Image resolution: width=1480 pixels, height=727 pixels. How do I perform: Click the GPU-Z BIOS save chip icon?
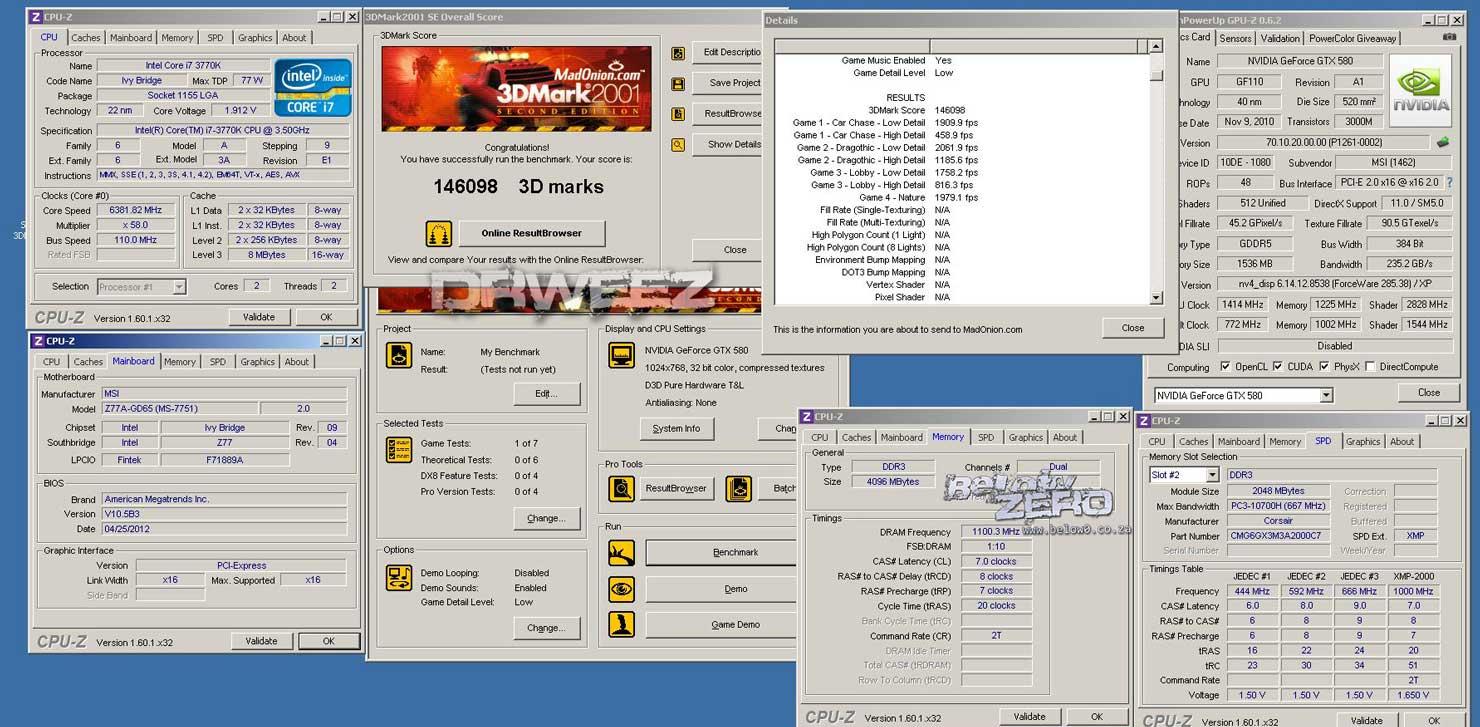[1443, 143]
